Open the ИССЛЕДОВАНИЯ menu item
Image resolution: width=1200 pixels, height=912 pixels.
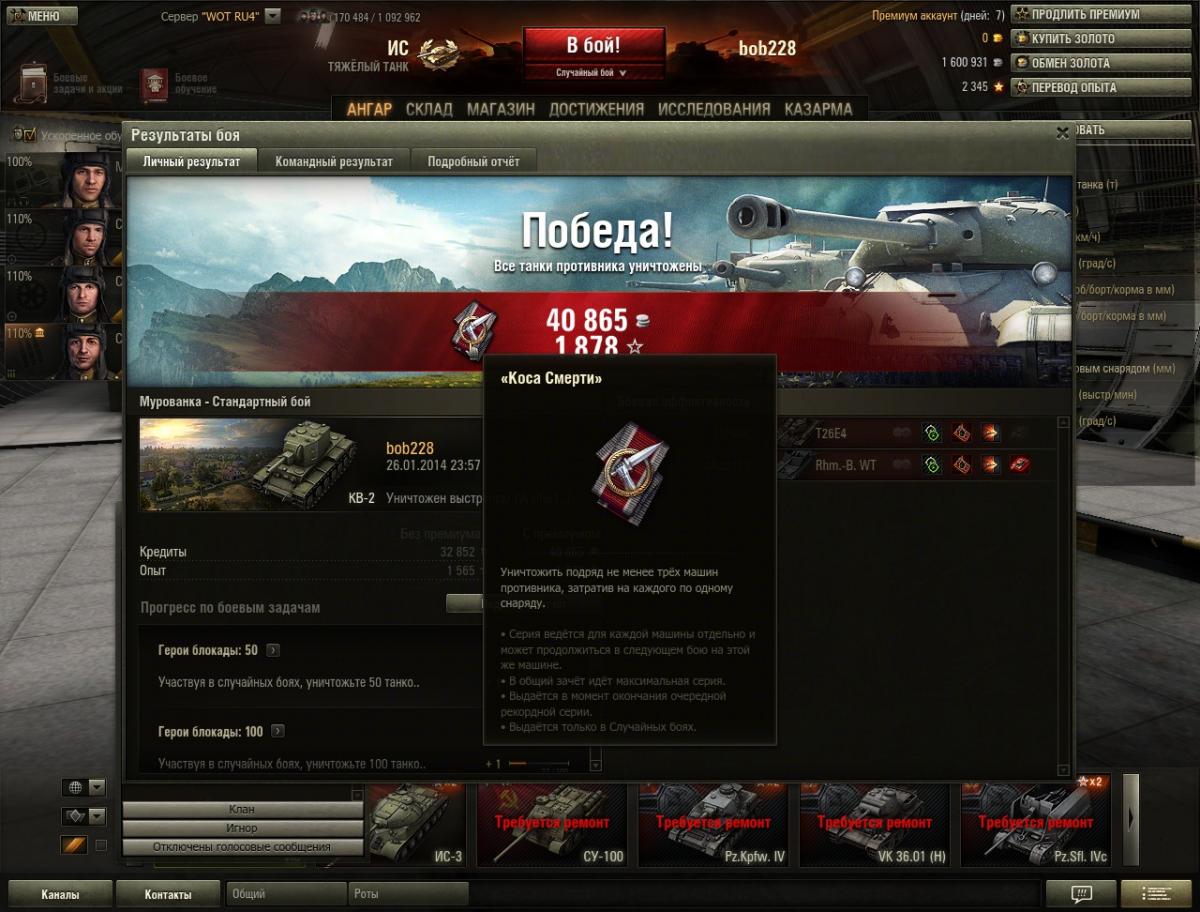714,109
